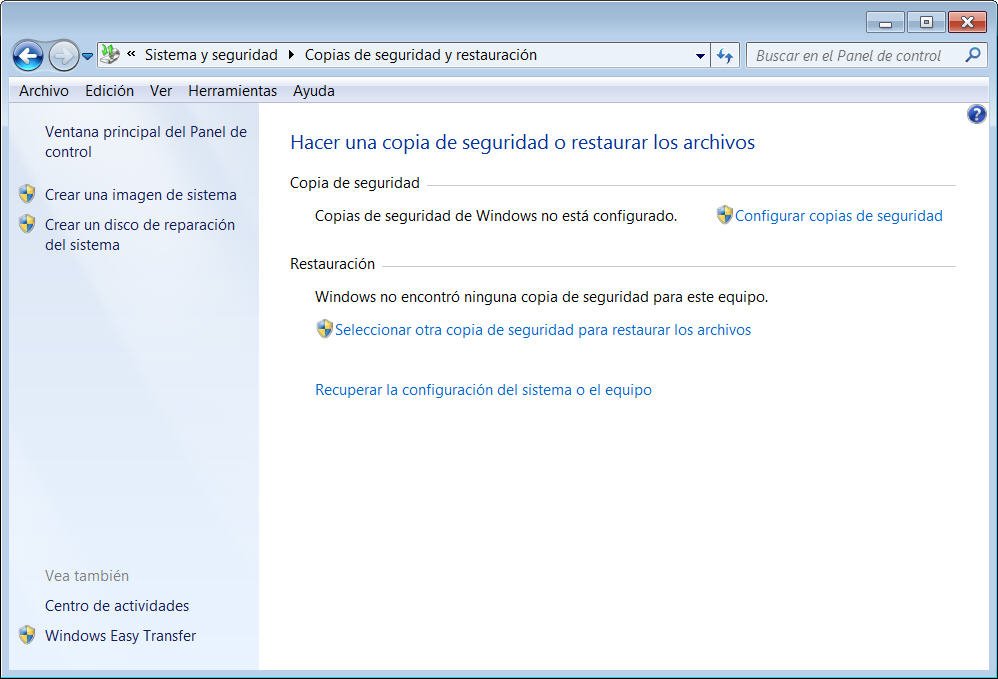The width and height of the screenshot is (998, 679).
Task: Click the Copia de seguridad section label
Action: [x=355, y=183]
